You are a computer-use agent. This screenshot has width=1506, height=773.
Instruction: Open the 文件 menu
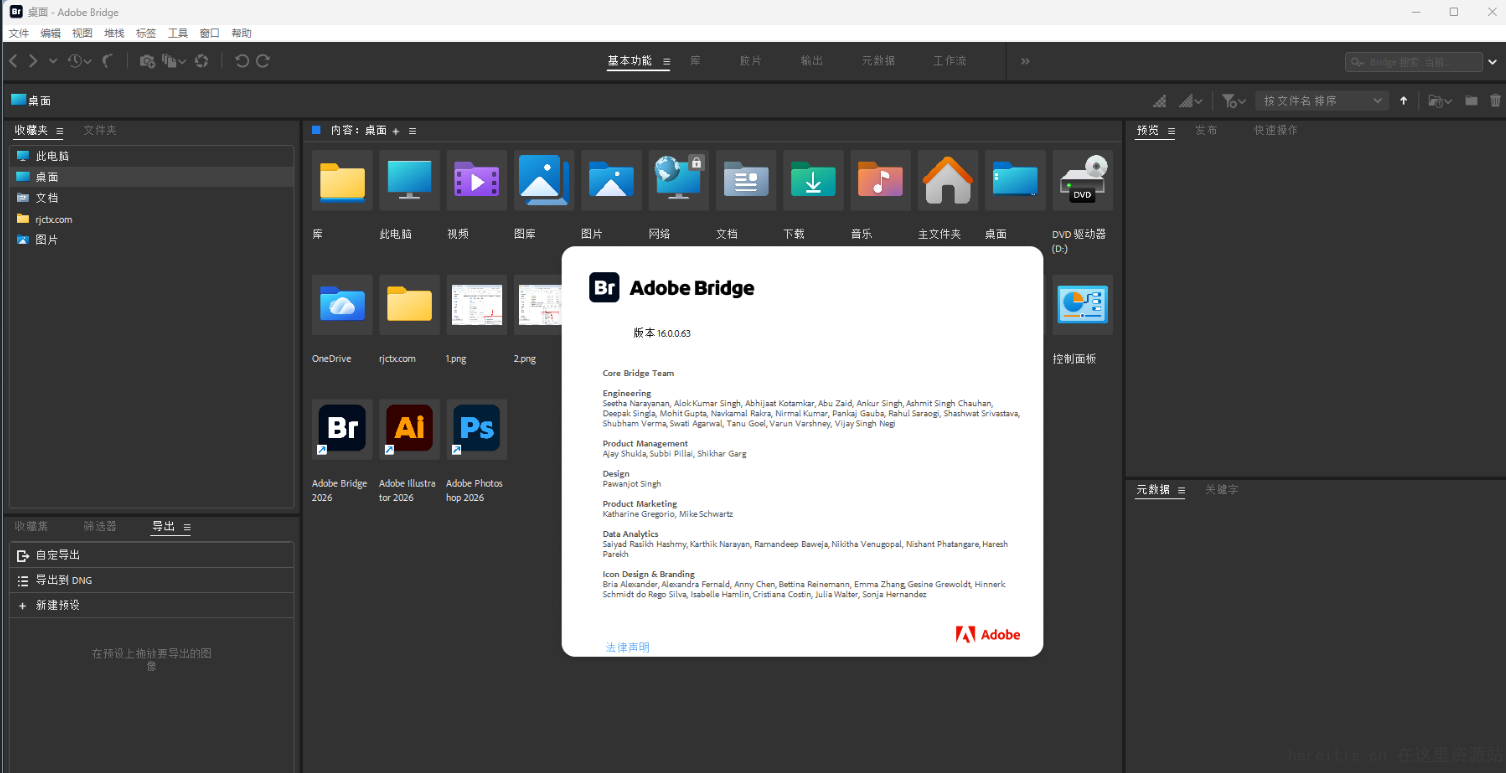point(19,34)
